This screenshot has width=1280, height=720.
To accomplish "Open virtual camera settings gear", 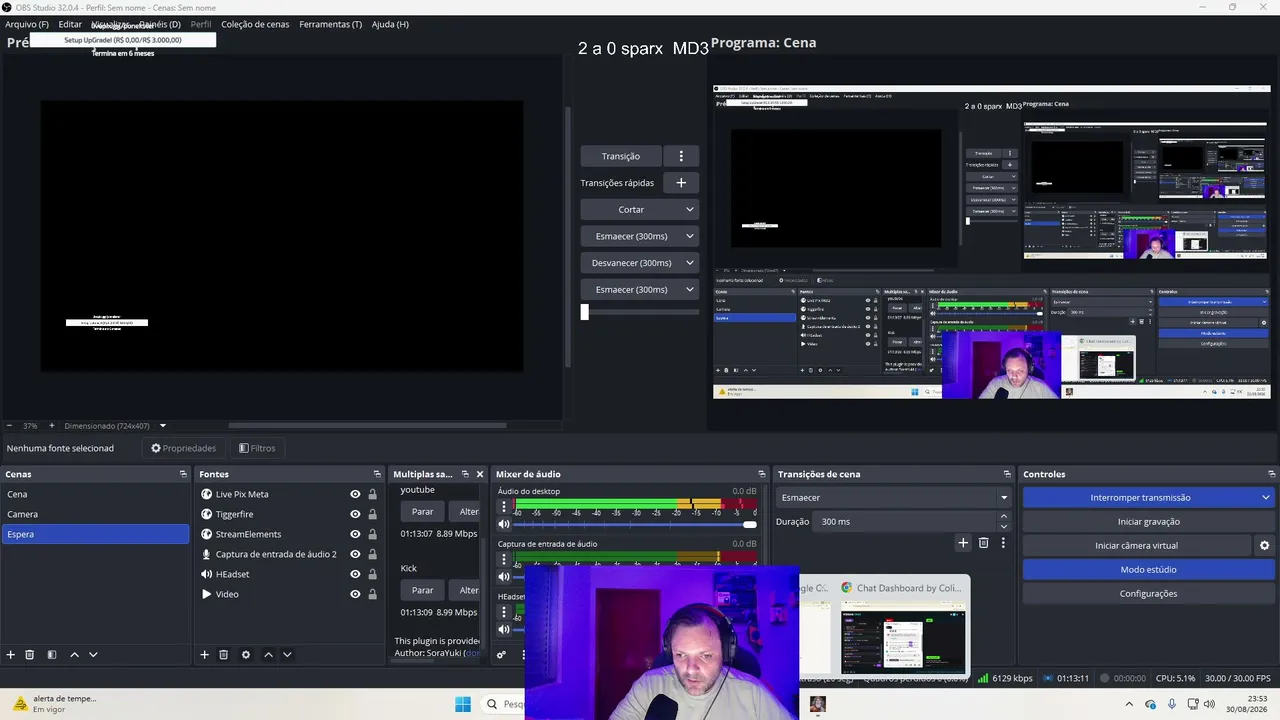I will (x=1264, y=546).
